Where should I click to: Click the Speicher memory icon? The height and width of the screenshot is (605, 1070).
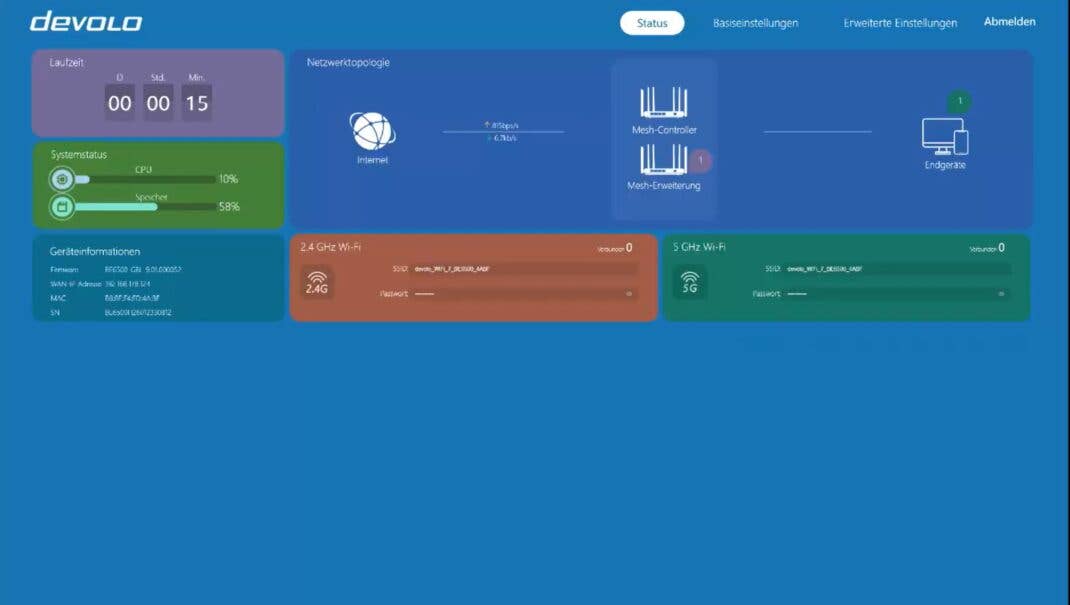(62, 207)
